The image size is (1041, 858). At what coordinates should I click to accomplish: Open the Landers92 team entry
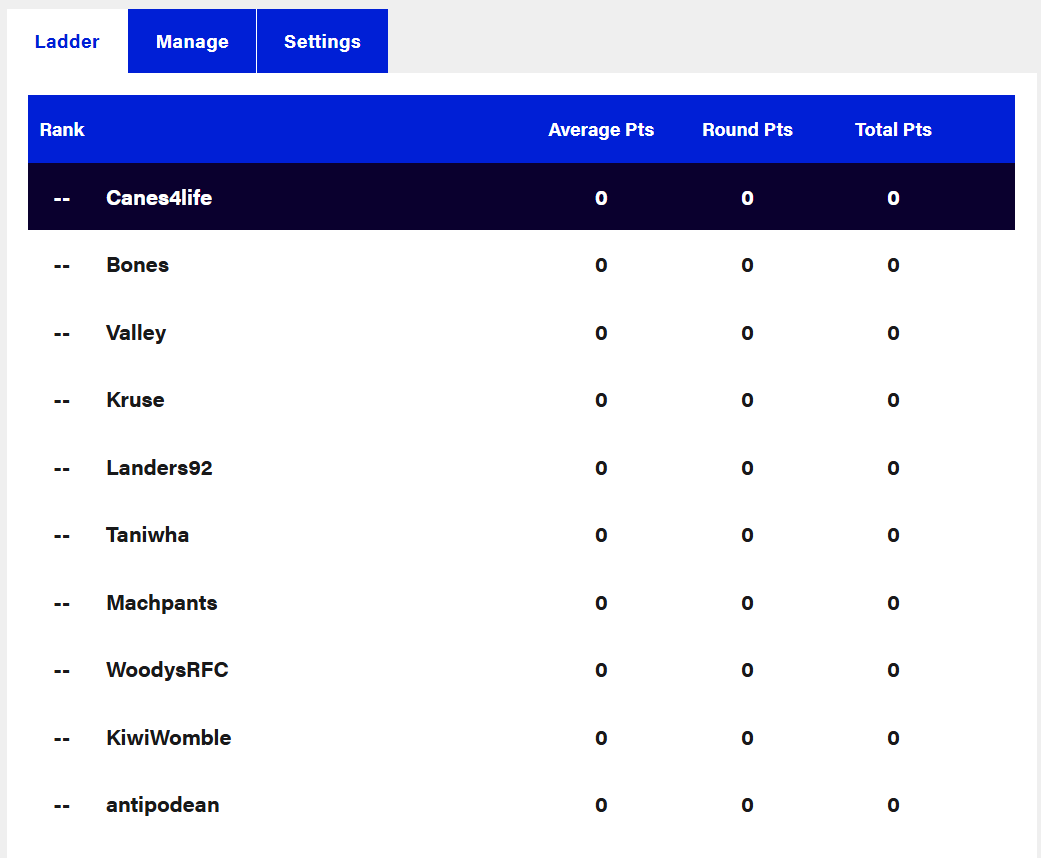point(159,468)
